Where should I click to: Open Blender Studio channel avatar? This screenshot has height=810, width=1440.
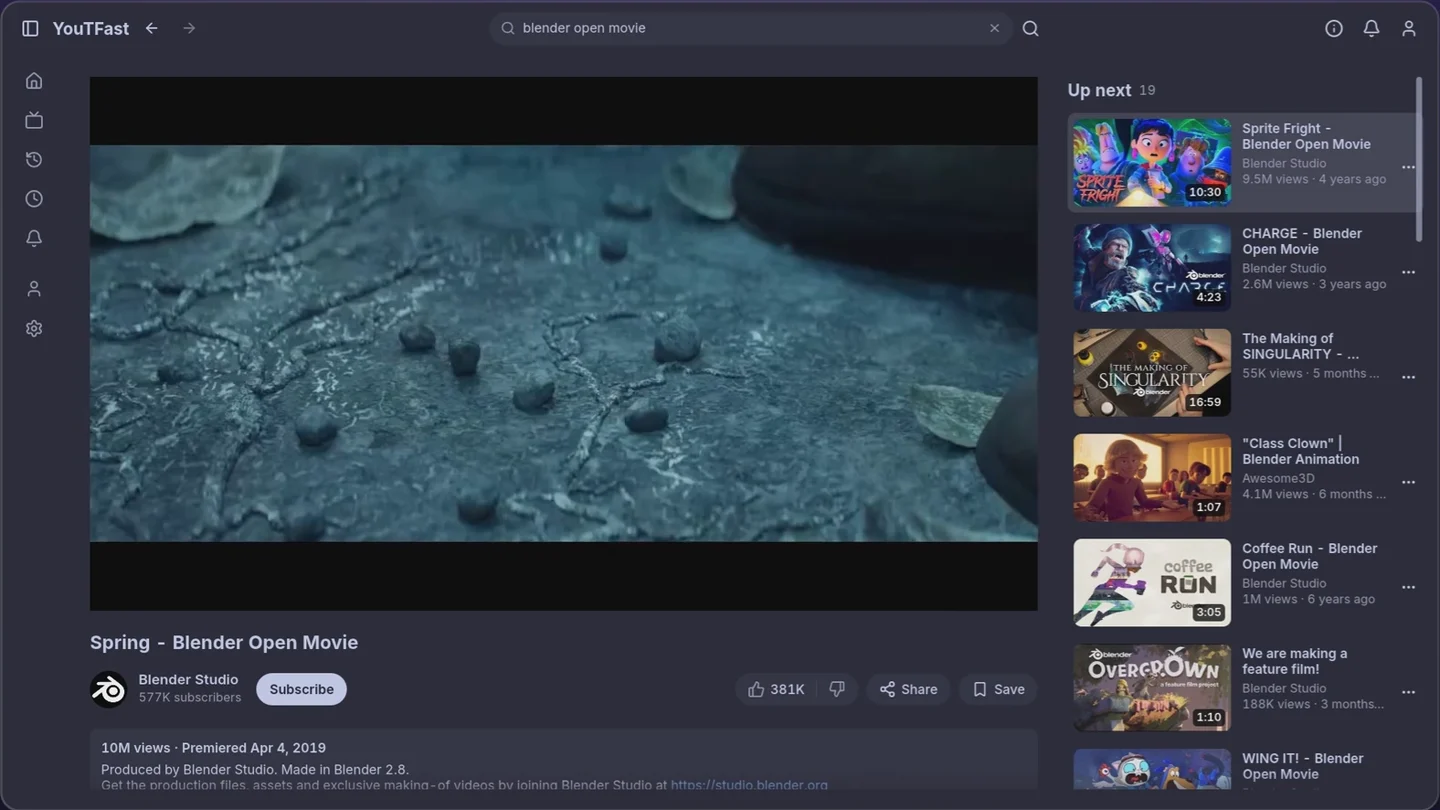pyautogui.click(x=108, y=689)
